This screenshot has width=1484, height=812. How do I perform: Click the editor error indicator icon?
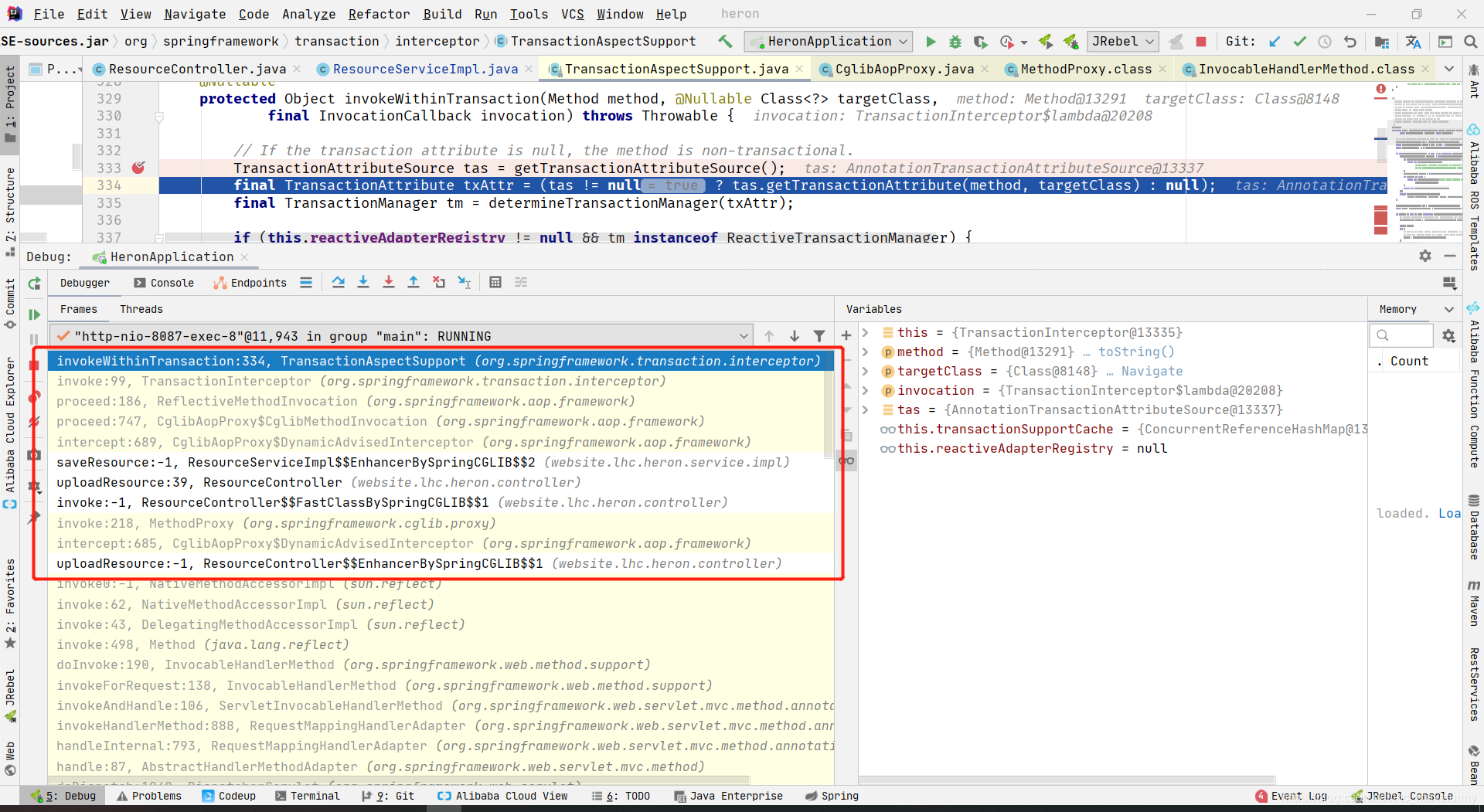1380,90
